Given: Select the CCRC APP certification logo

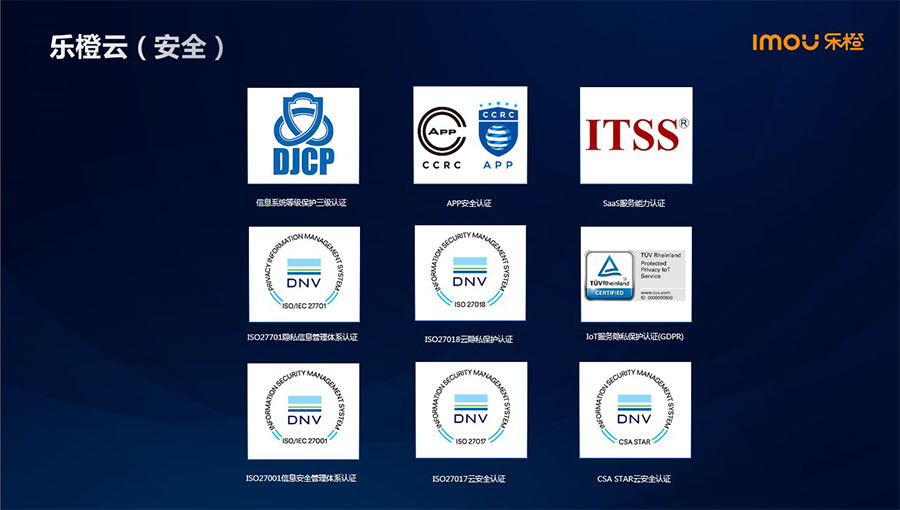Looking at the screenshot, I should click(469, 135).
